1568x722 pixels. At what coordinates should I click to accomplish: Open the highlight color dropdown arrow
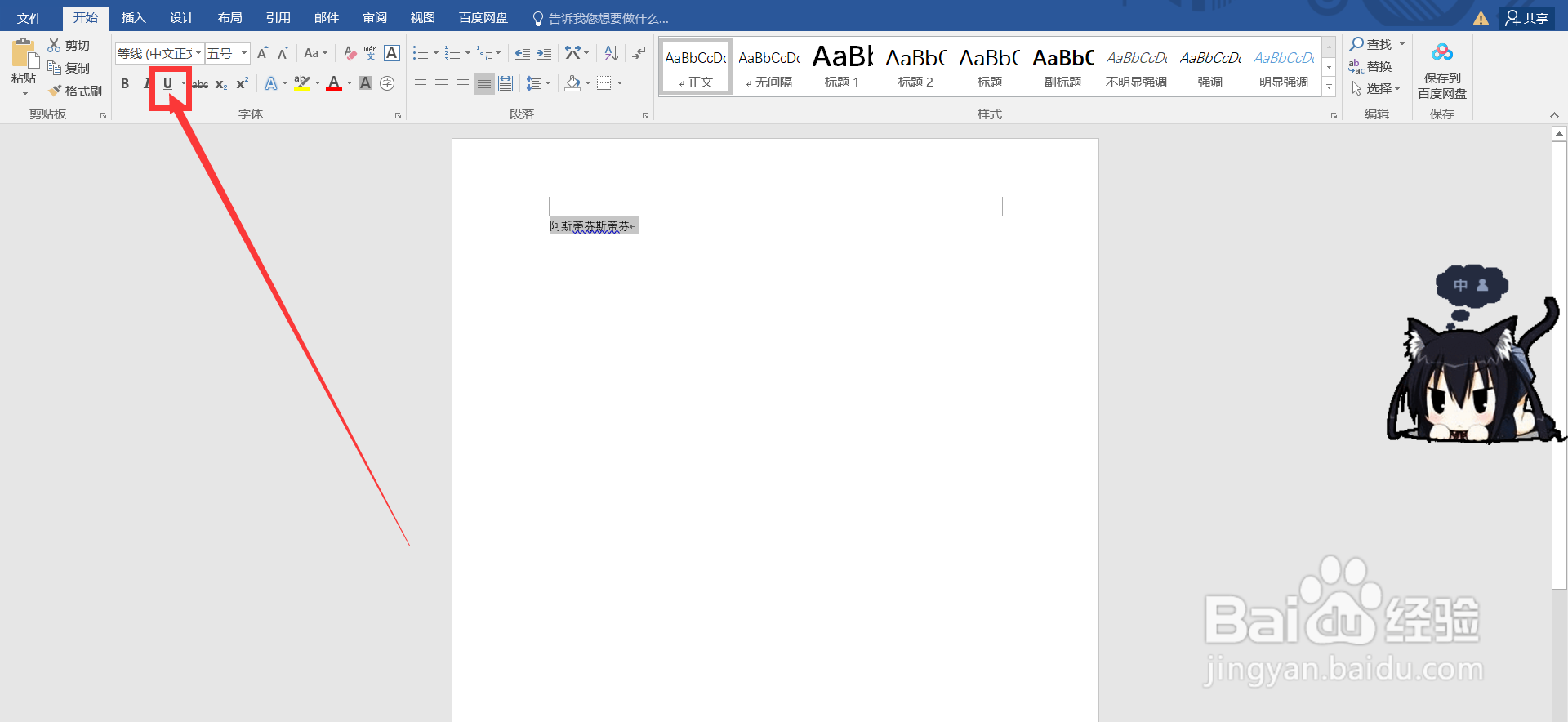(318, 83)
